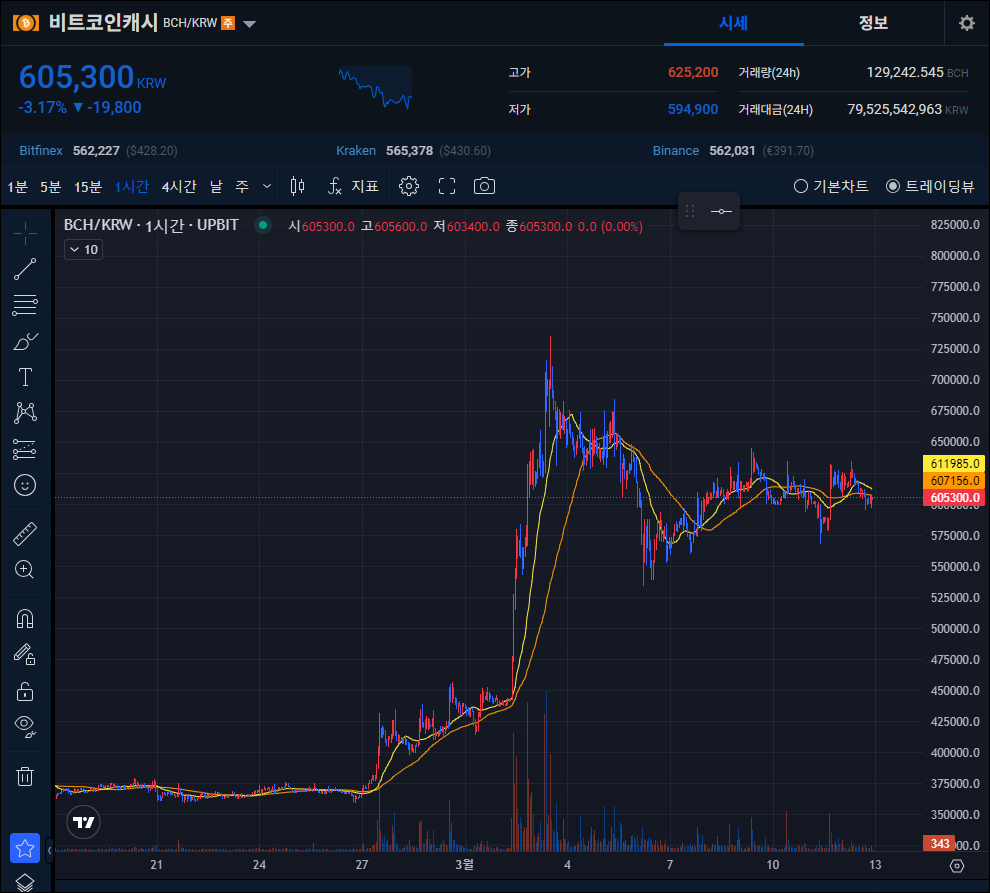Click the Binance price 562,031
990x893 pixels.
(x=732, y=151)
